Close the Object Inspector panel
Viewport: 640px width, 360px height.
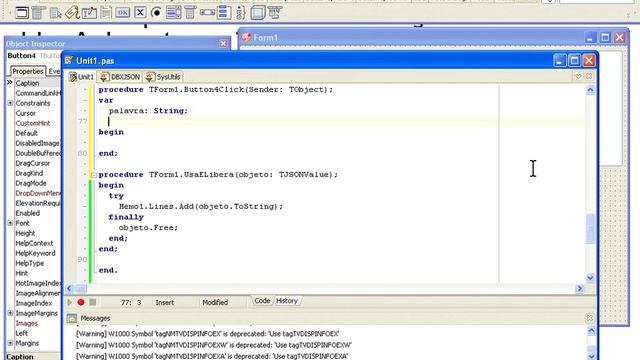click(x=223, y=43)
